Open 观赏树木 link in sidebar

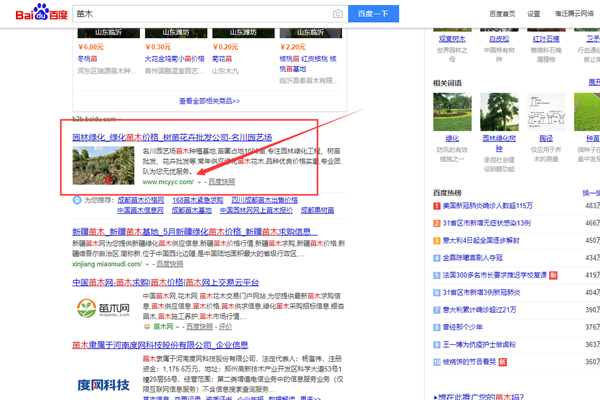tap(452, 39)
